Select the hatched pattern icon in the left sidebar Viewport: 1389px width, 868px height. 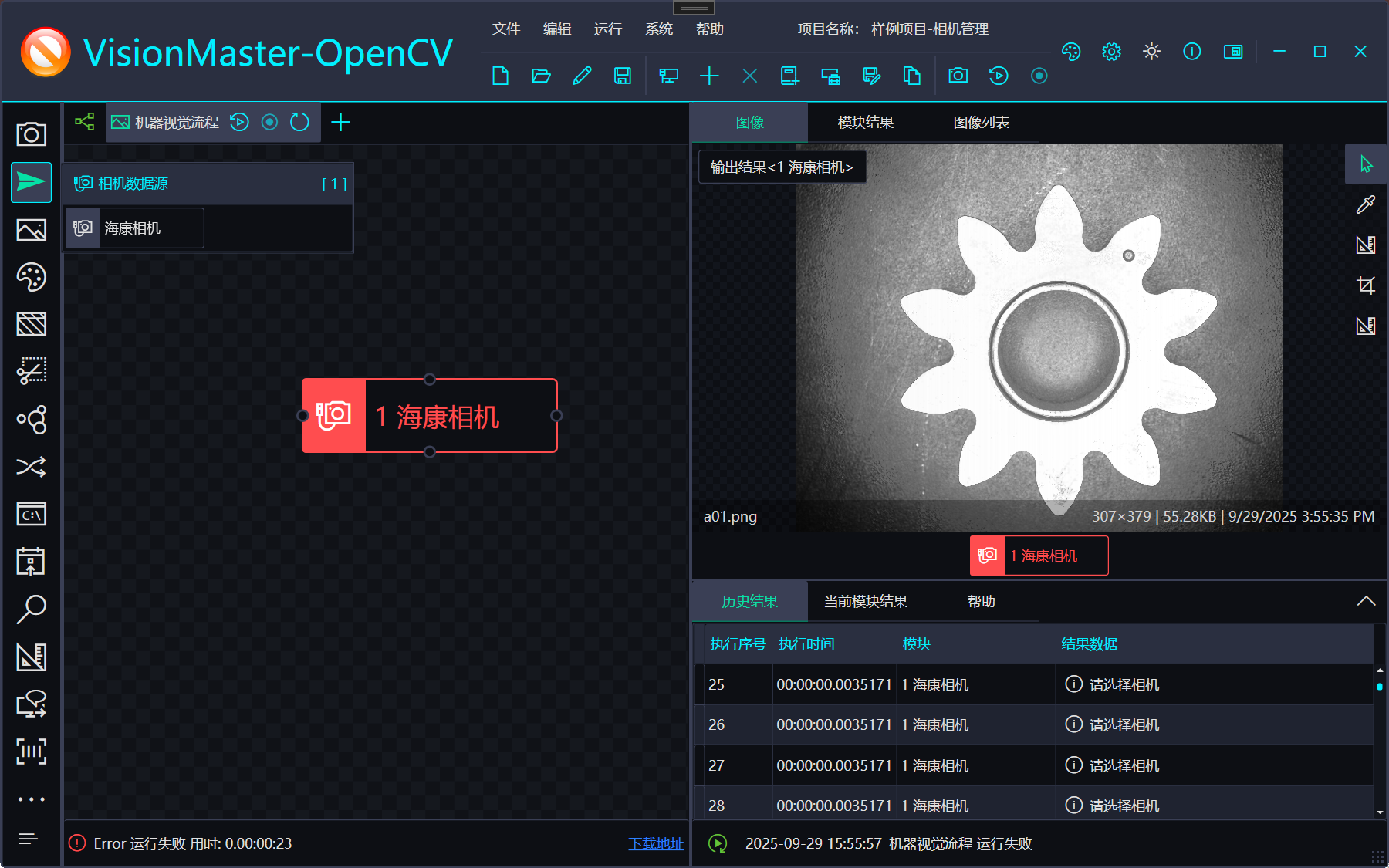[x=32, y=324]
